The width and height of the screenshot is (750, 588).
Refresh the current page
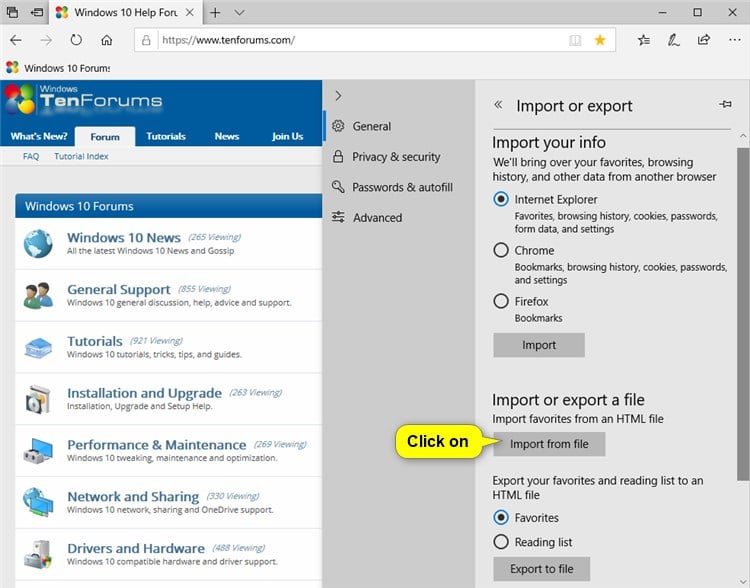(x=76, y=40)
